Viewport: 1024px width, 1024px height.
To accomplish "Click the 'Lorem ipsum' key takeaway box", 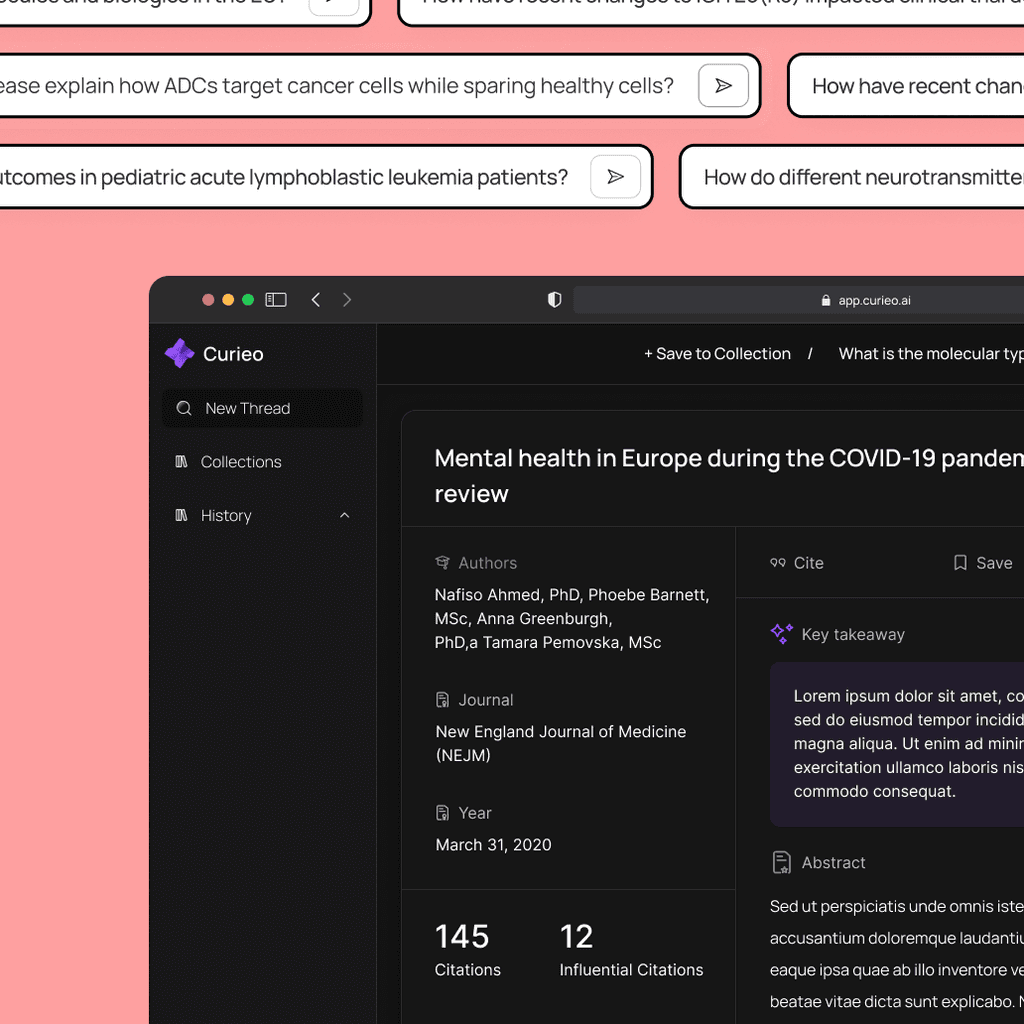I will point(897,744).
